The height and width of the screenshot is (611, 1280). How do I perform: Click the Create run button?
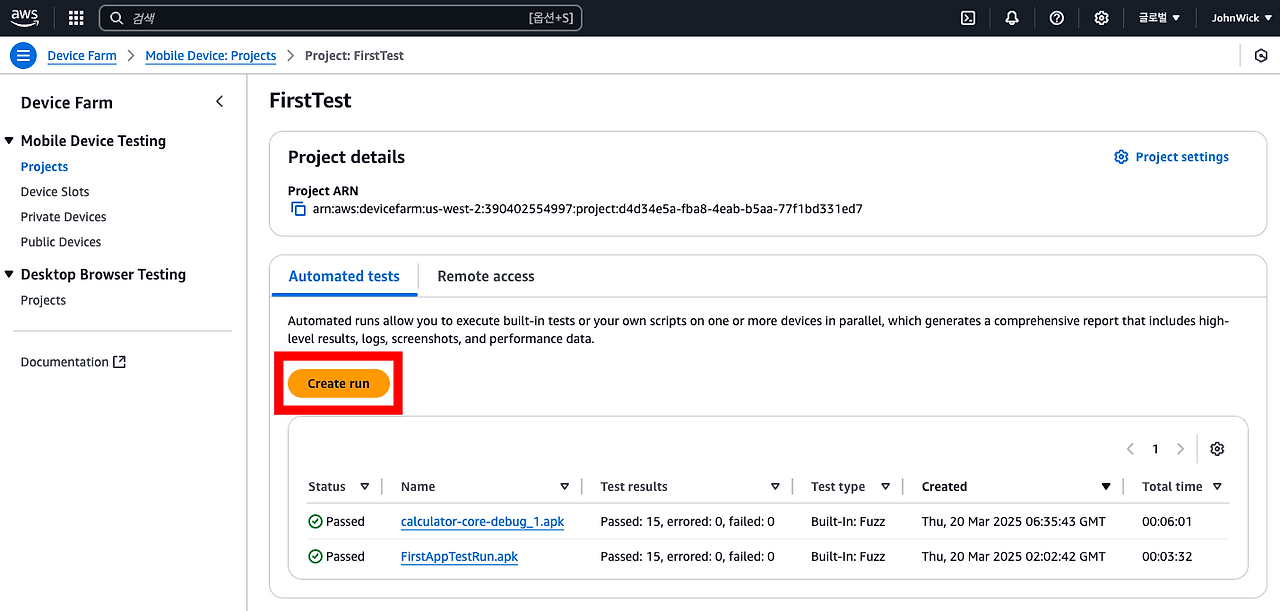click(x=338, y=384)
